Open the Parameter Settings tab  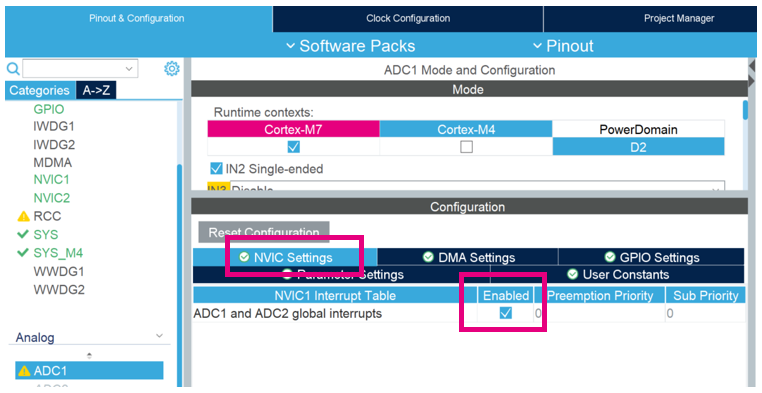(x=342, y=274)
